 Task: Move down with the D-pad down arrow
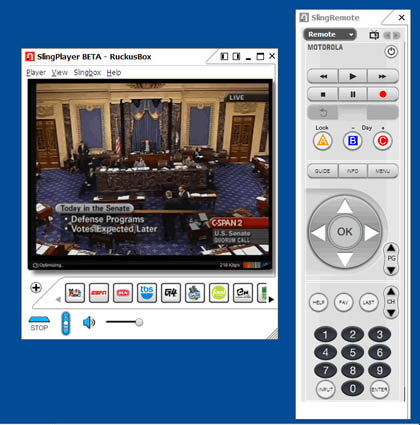345,259
